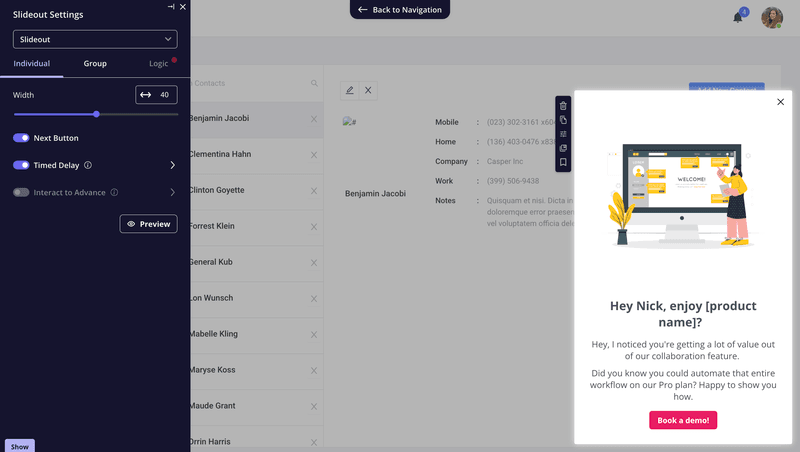Select contact Forrest Klein
Viewport: 800px width, 452px height.
coord(257,227)
